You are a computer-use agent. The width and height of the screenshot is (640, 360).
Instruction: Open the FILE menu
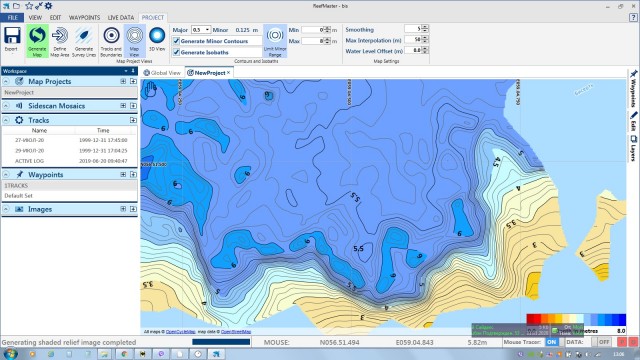[x=12, y=18]
